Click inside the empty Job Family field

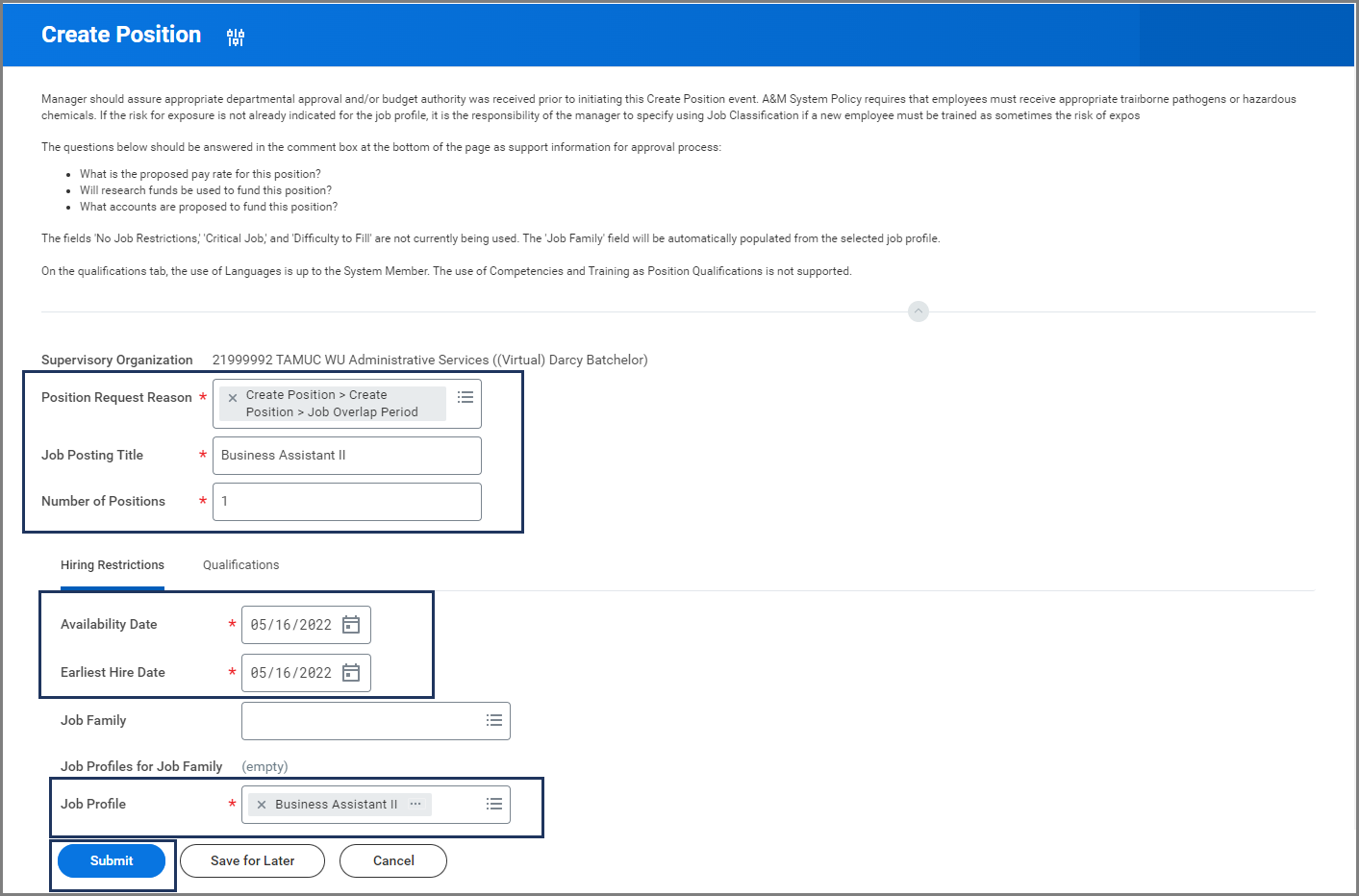(361, 721)
